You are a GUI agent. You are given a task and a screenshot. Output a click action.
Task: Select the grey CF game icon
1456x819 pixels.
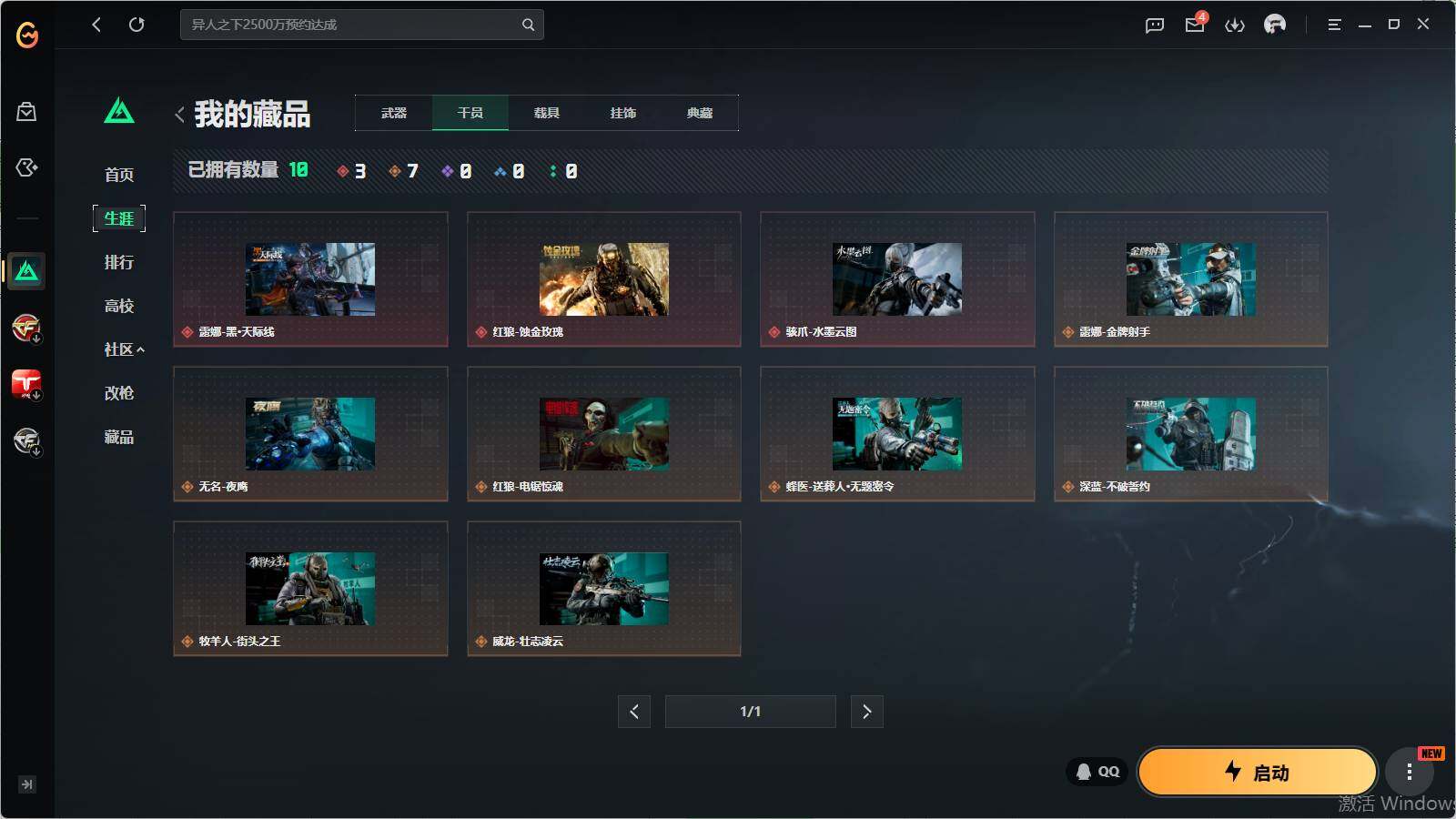tap(26, 441)
